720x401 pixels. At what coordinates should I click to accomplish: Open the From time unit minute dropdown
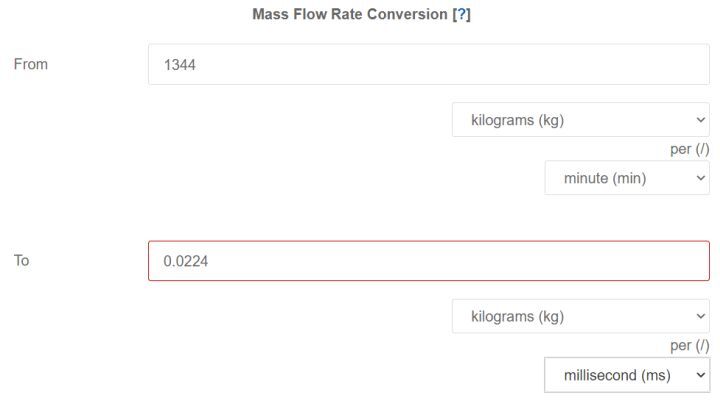coord(626,178)
